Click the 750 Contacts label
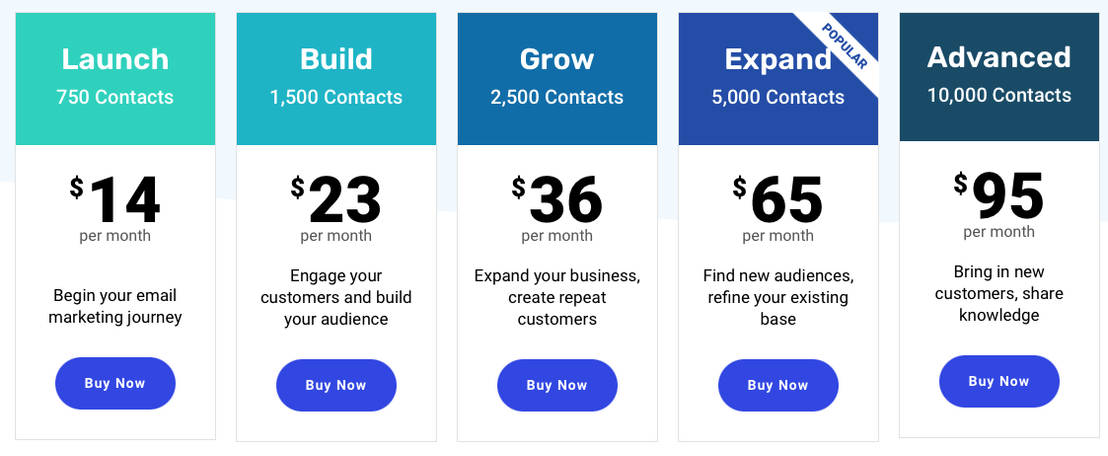1108x456 pixels. click(x=115, y=98)
